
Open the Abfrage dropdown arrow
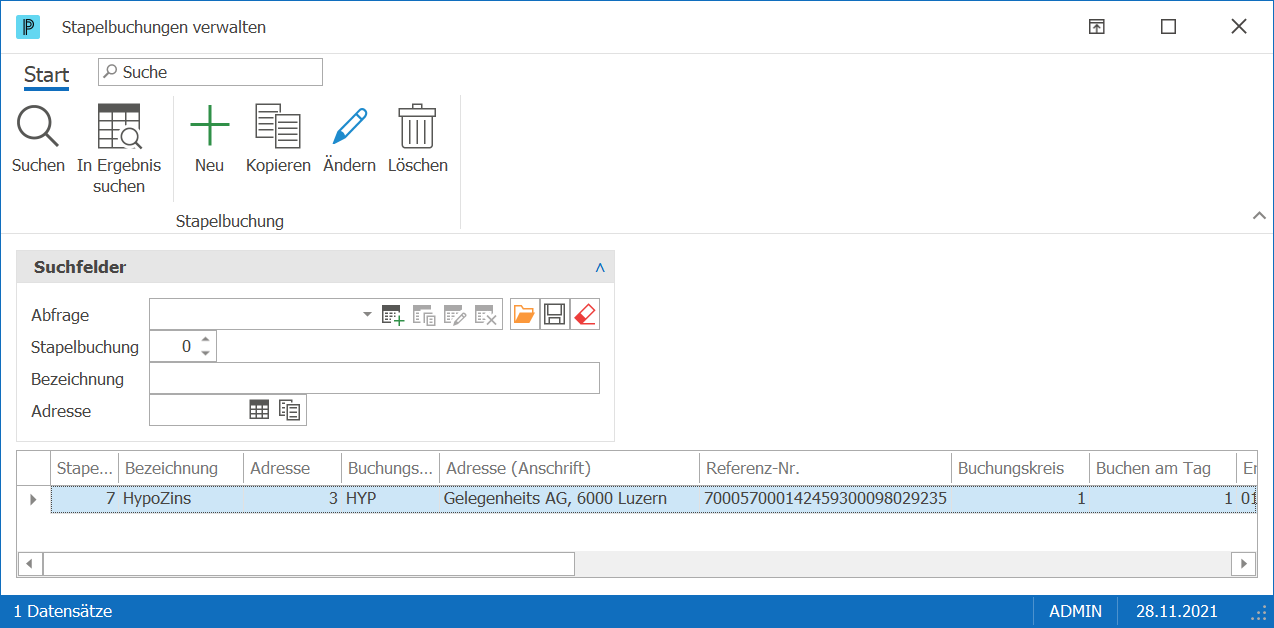coord(367,315)
